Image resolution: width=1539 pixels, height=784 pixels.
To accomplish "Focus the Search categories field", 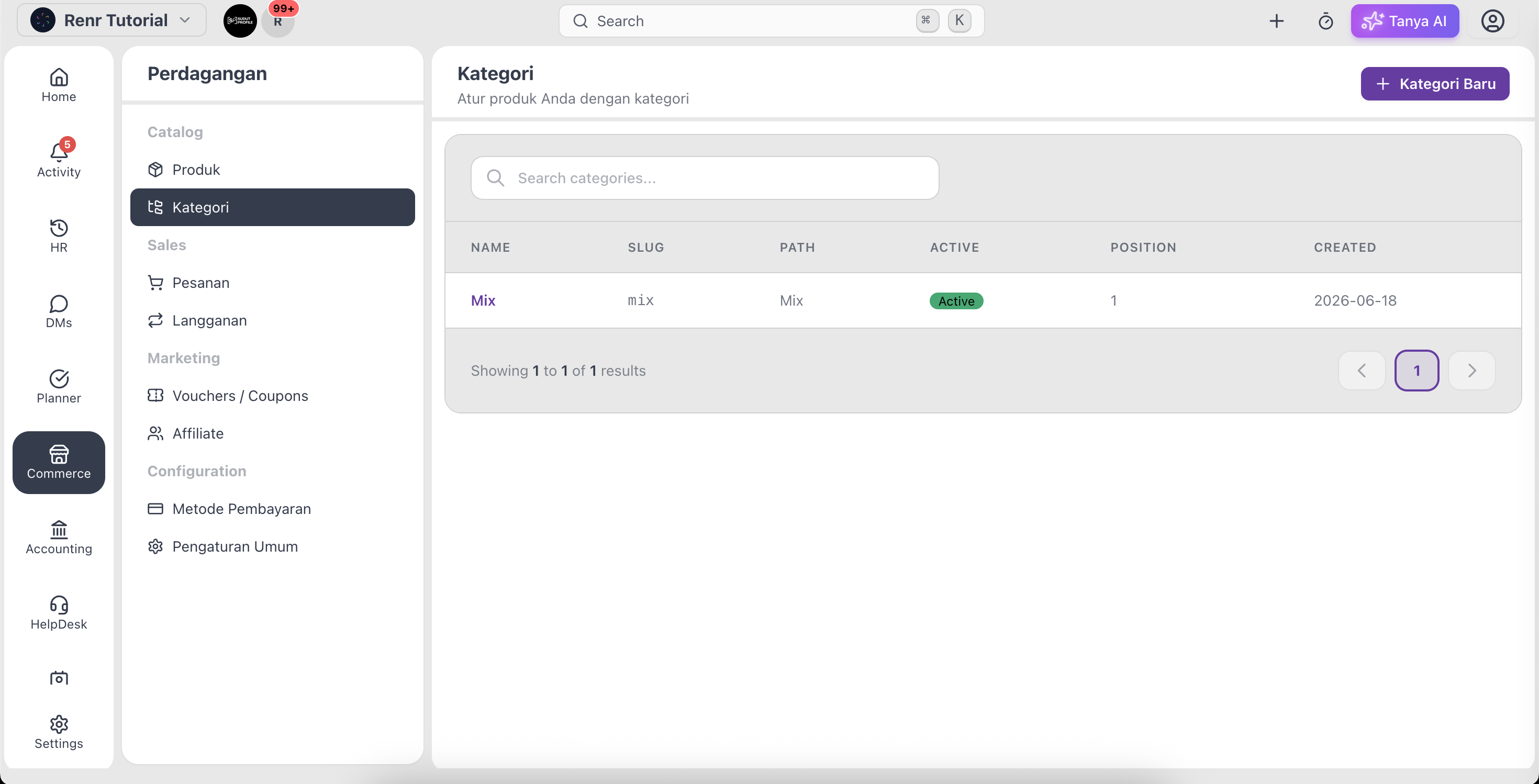I will coord(705,178).
